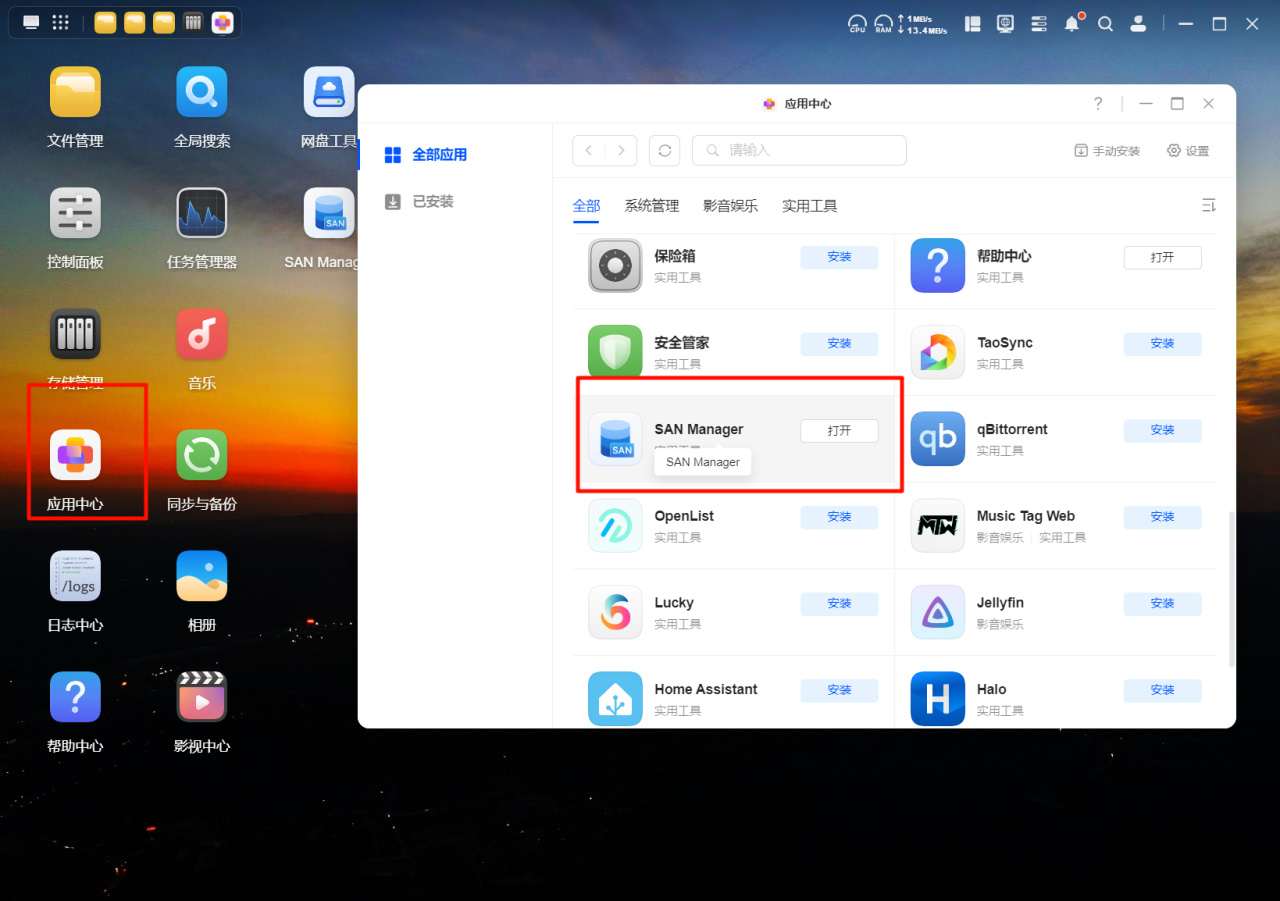Screen dimensions: 1280x901
Task: Go back in 应用中心
Action: pos(589,150)
